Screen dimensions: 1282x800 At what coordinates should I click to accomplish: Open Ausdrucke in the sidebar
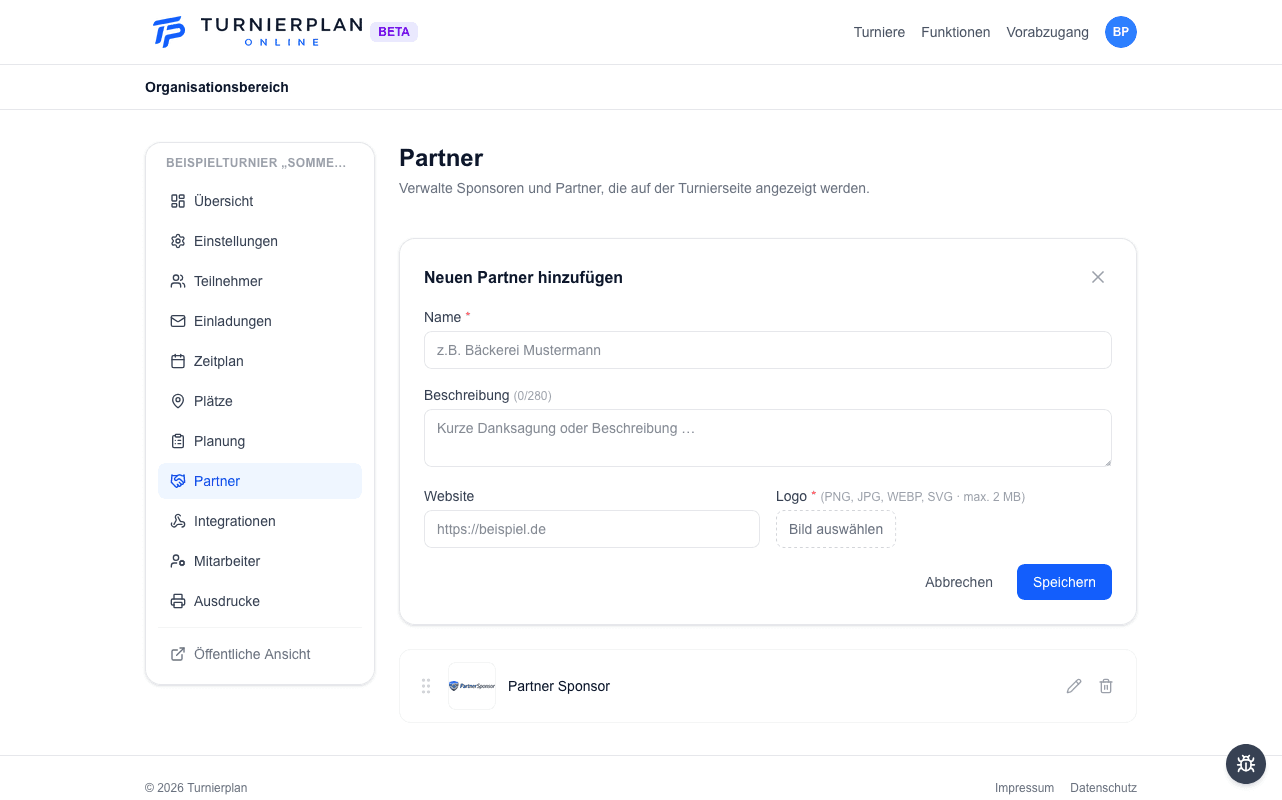pyautogui.click(x=260, y=601)
